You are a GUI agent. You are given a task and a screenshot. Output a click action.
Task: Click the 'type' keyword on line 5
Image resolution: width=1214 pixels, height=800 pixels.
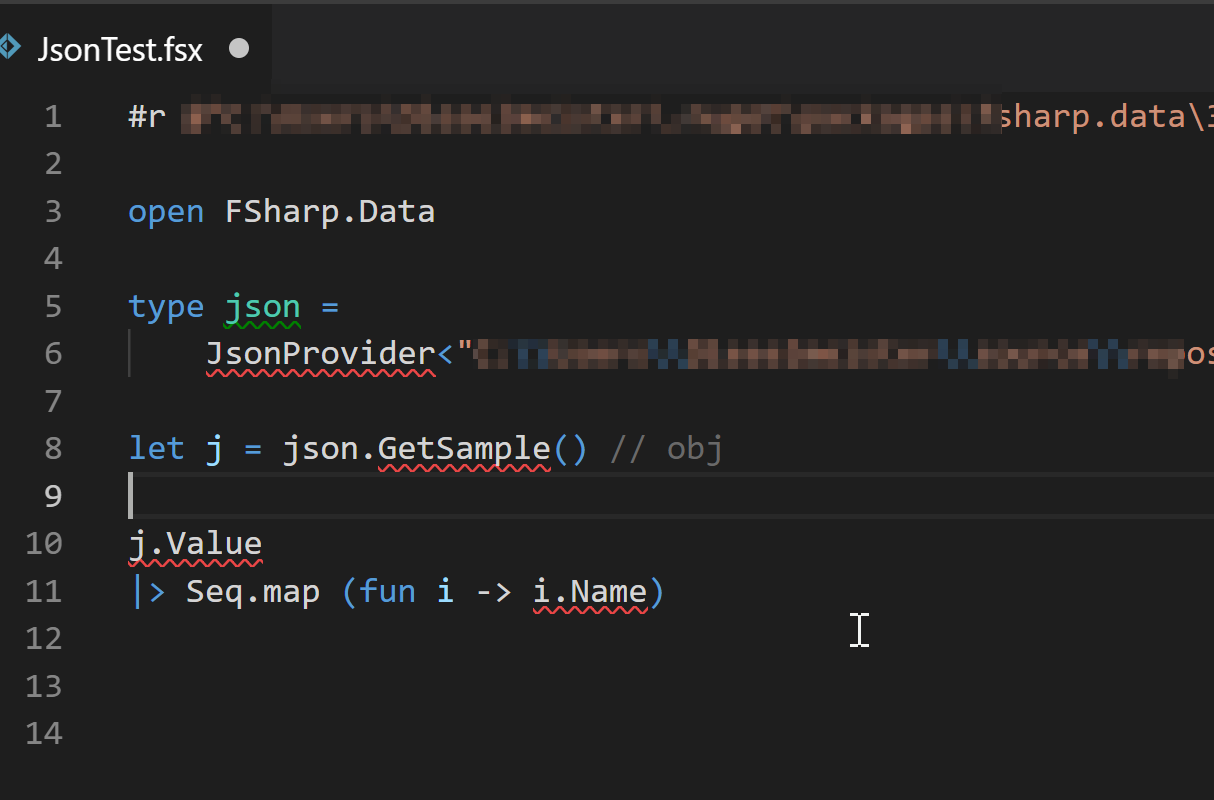pyautogui.click(x=166, y=307)
